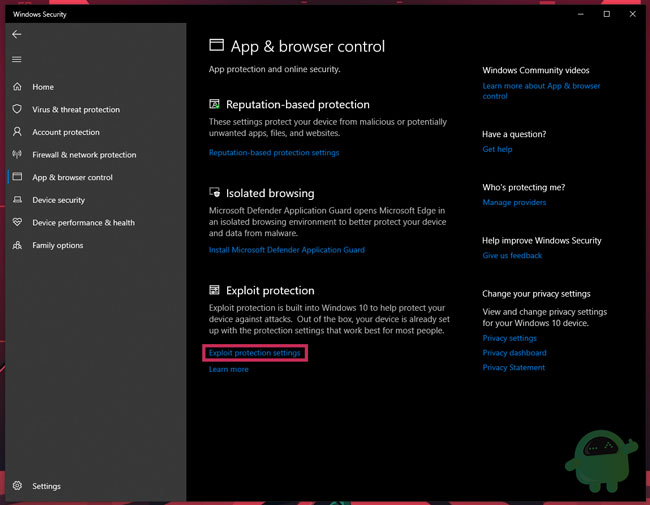Click Manage providers link
This screenshot has height=505, width=650.
click(514, 202)
